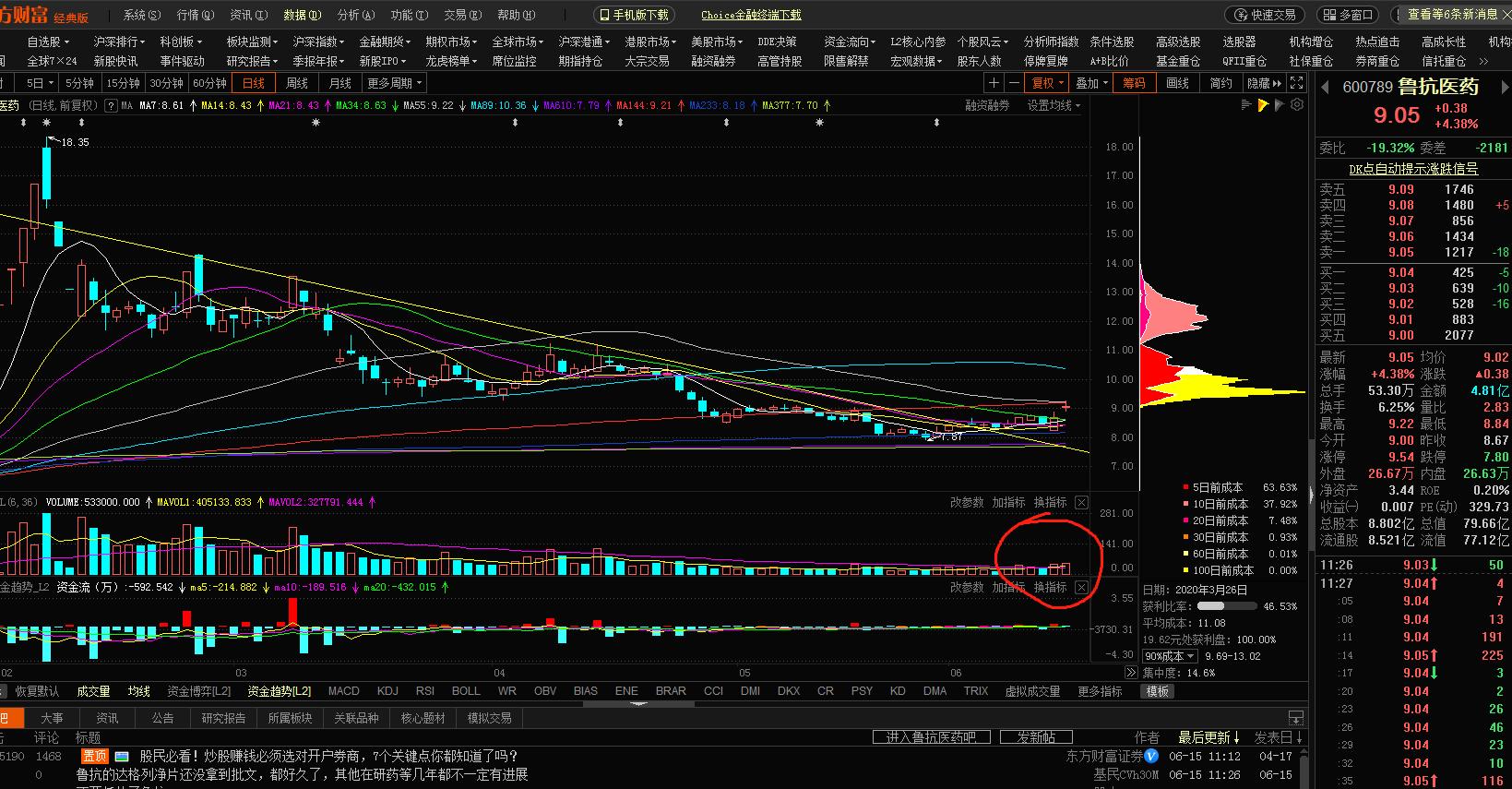1512x789 pixels.
Task: Click 换指标 in the volume panel
Action: coord(1050,502)
